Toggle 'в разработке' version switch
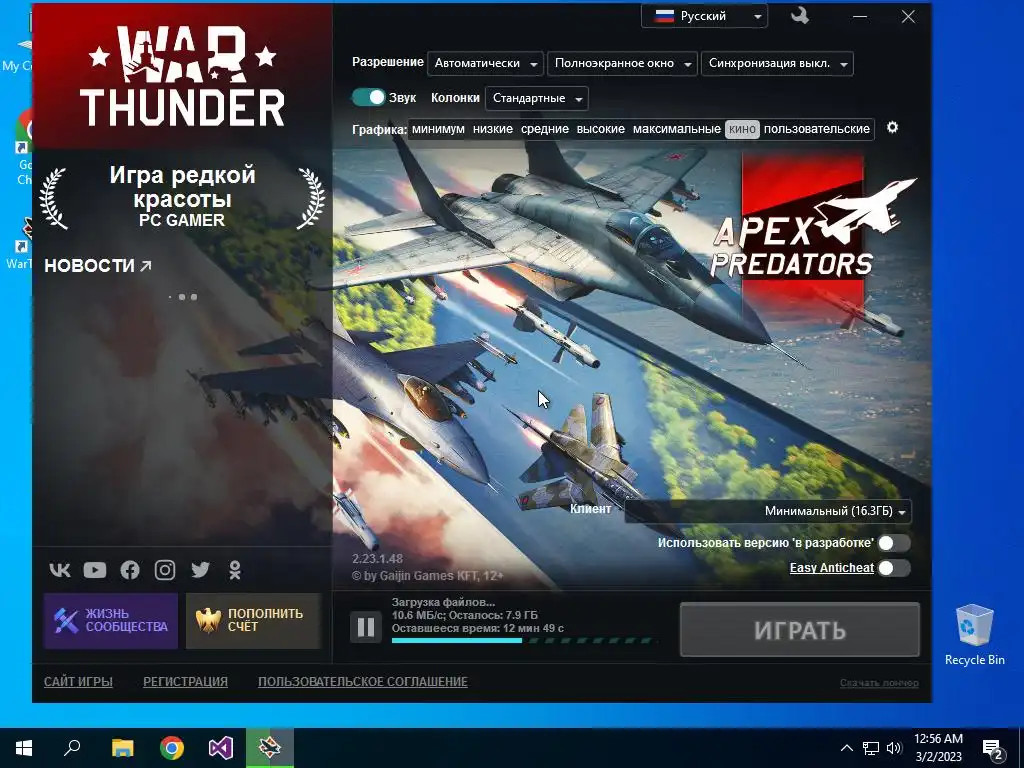 pyautogui.click(x=893, y=543)
